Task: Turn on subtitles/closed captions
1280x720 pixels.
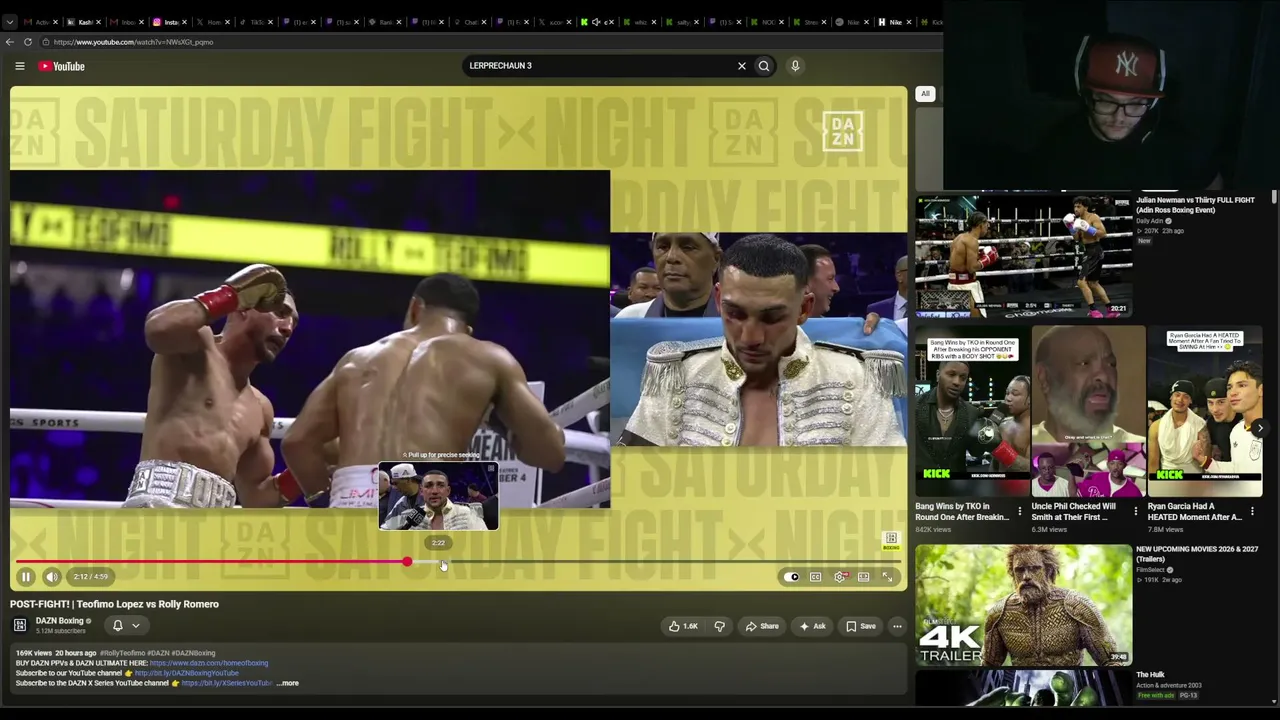Action: (x=815, y=577)
